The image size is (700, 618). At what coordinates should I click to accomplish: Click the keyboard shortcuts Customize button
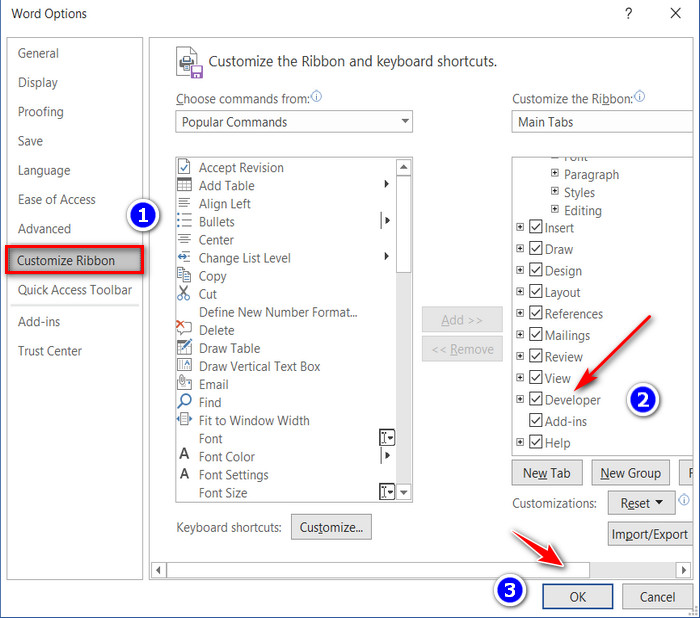click(x=331, y=527)
